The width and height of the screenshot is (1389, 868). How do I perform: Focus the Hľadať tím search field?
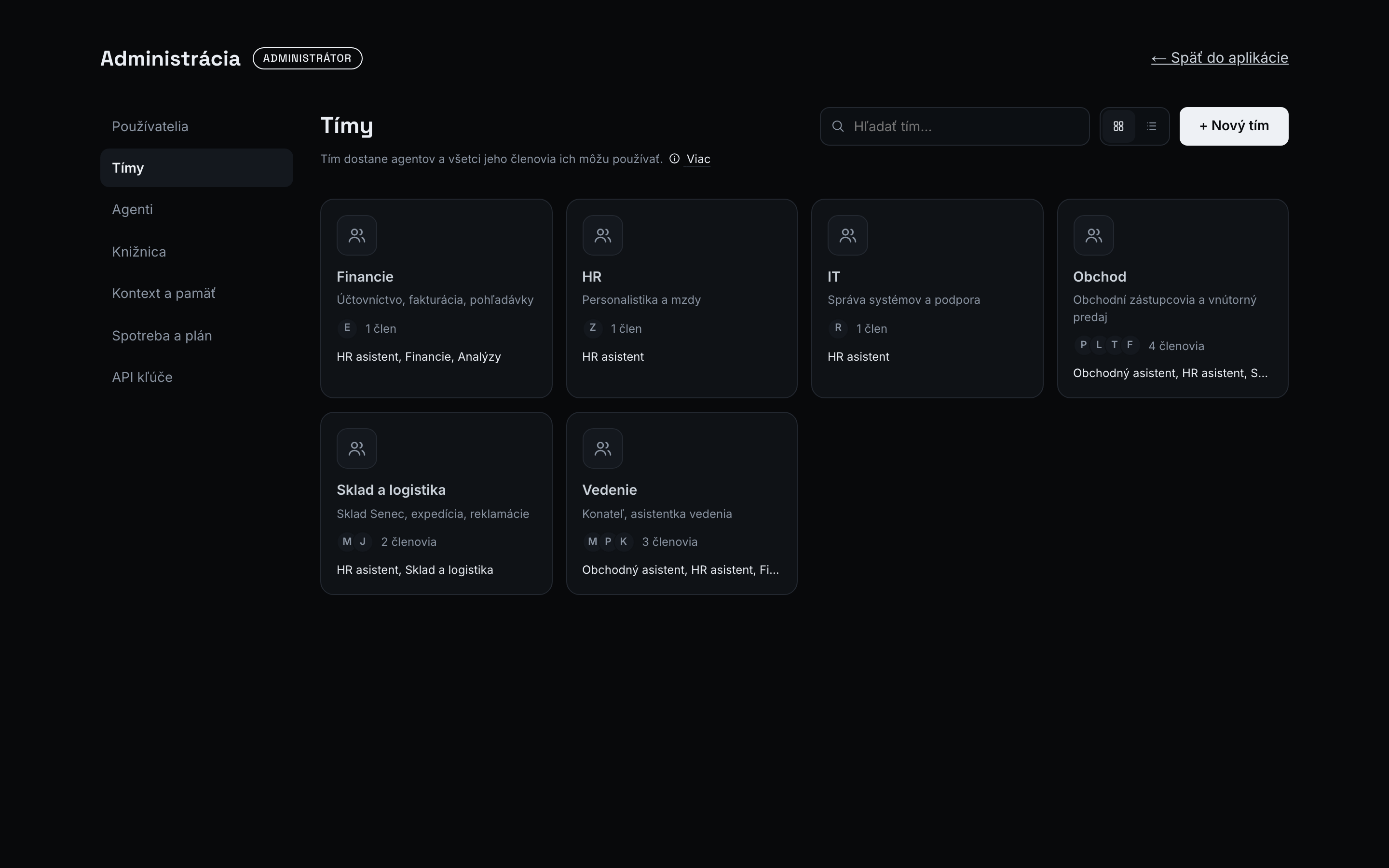(954, 126)
